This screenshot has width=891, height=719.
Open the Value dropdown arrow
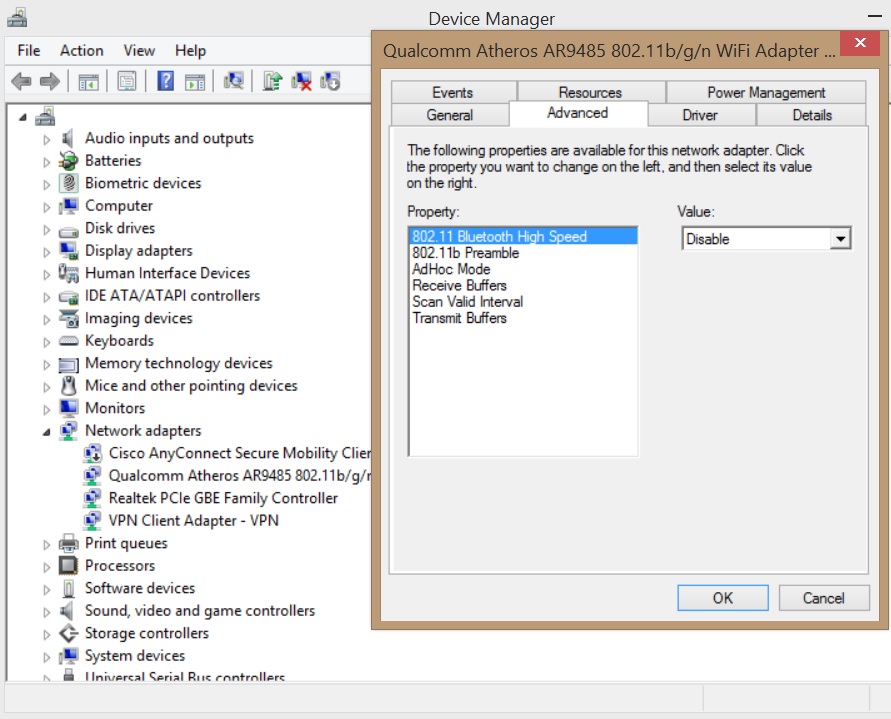pyautogui.click(x=840, y=239)
